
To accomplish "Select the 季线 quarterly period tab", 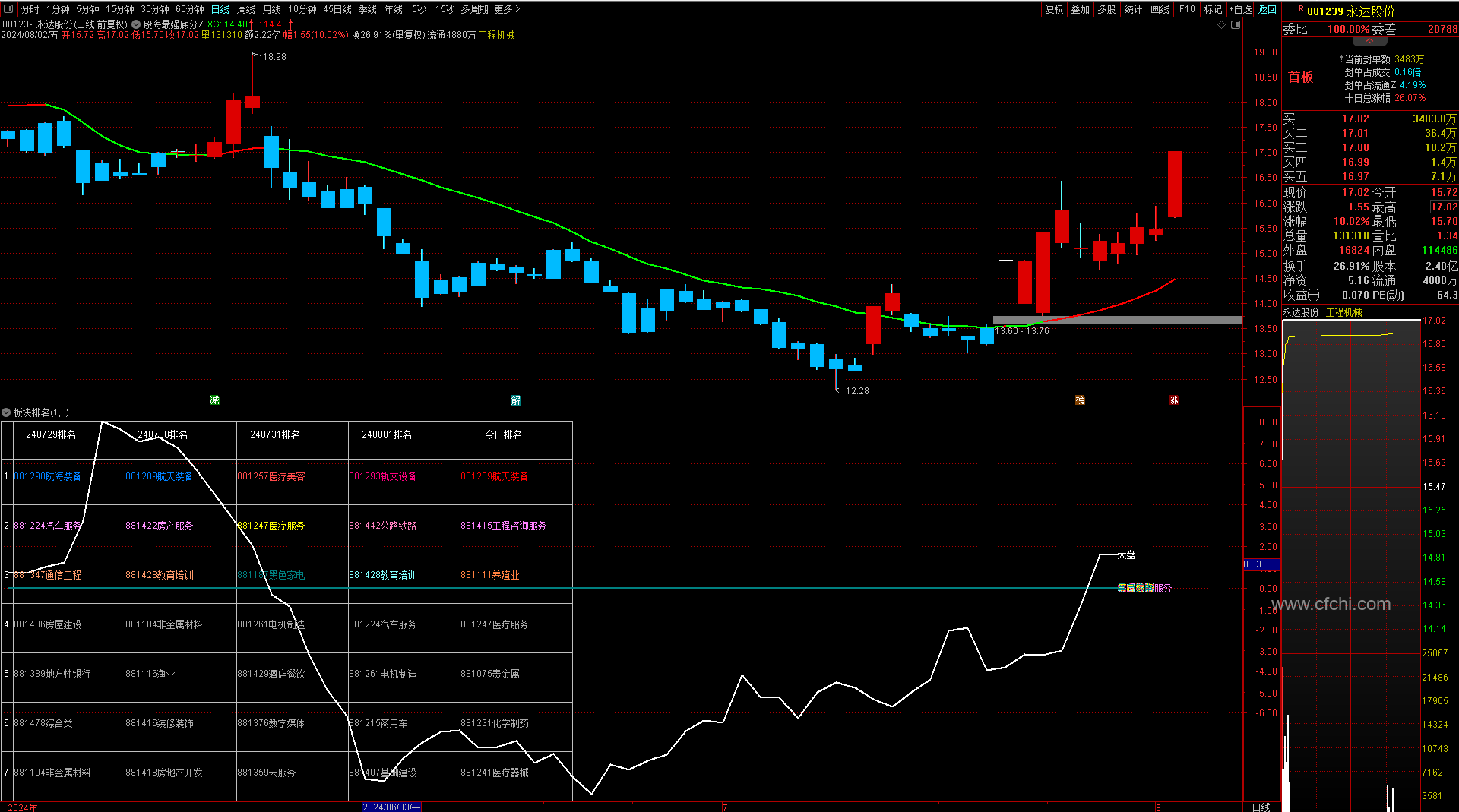I will pyautogui.click(x=367, y=9).
